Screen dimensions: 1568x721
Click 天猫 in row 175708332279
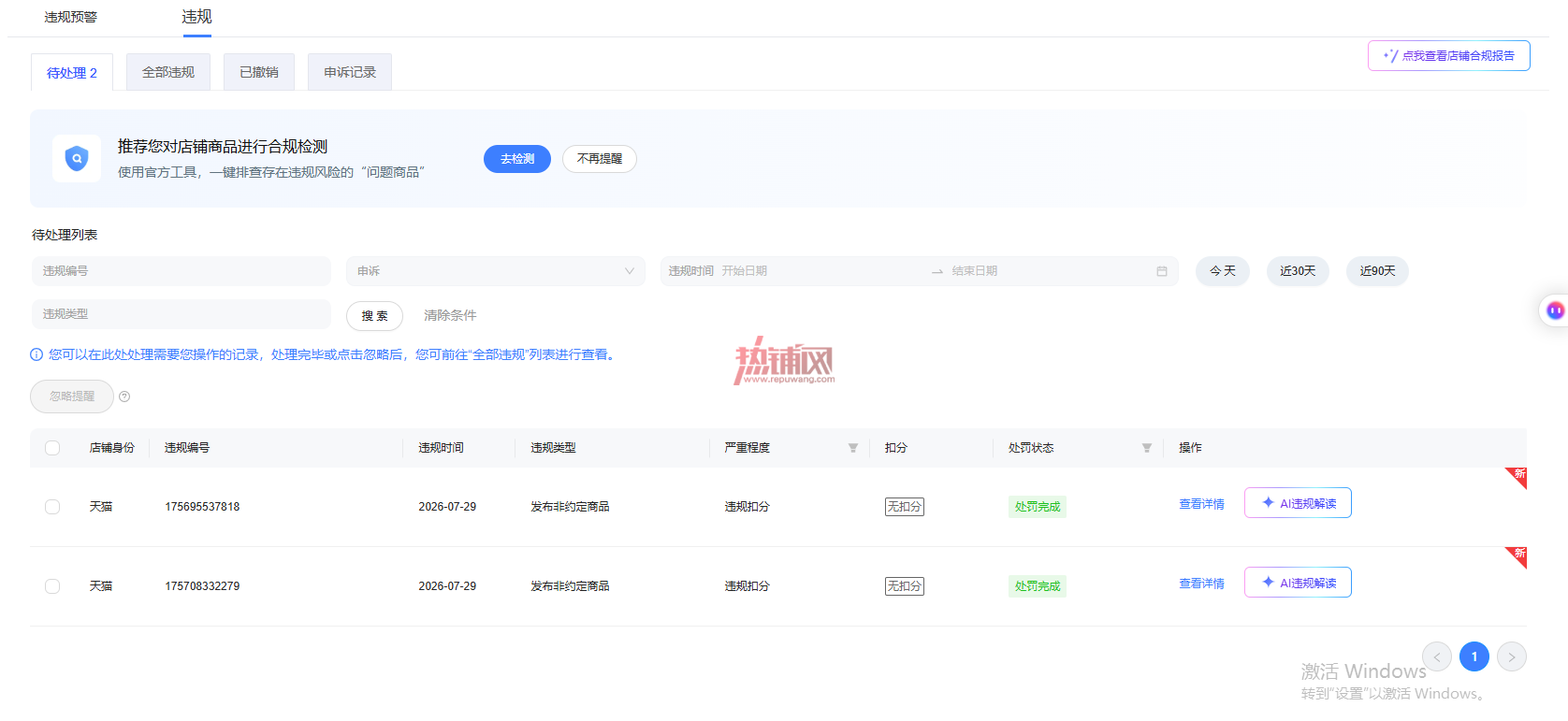101,586
